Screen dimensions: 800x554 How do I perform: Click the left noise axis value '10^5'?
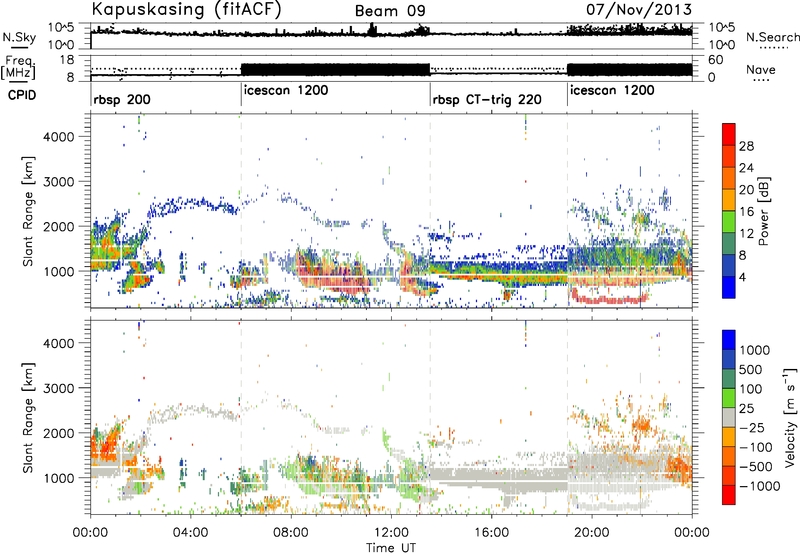point(62,28)
